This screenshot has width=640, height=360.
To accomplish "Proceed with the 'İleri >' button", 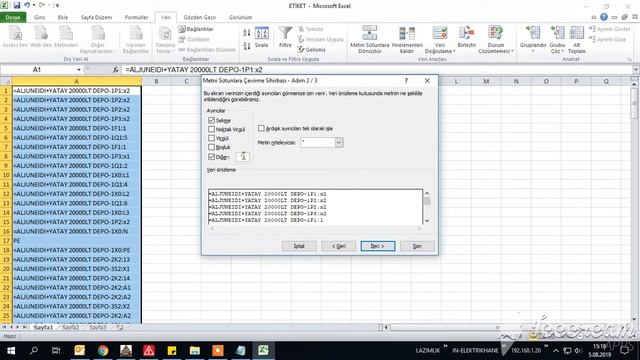I will [x=378, y=246].
